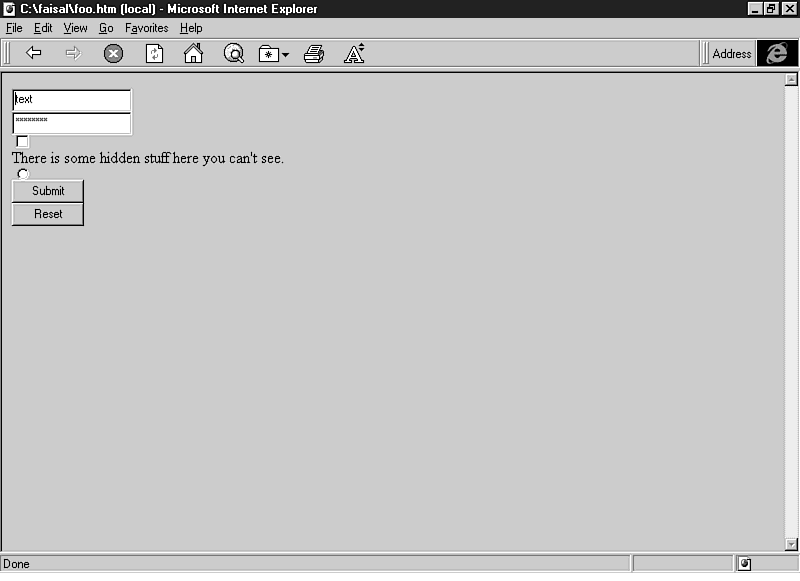Stop page loading with the Stop icon
Image resolution: width=800 pixels, height=581 pixels.
click(114, 54)
